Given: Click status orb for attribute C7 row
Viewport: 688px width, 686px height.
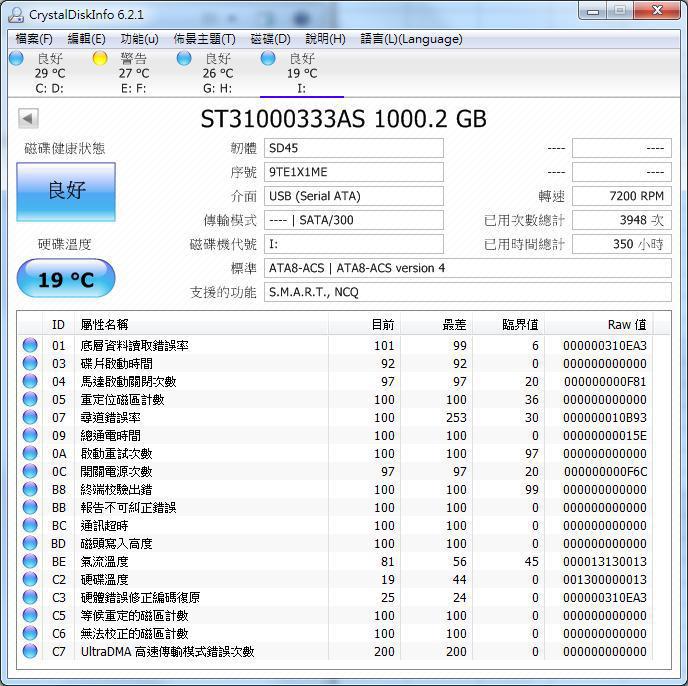Looking at the screenshot, I should [30, 651].
